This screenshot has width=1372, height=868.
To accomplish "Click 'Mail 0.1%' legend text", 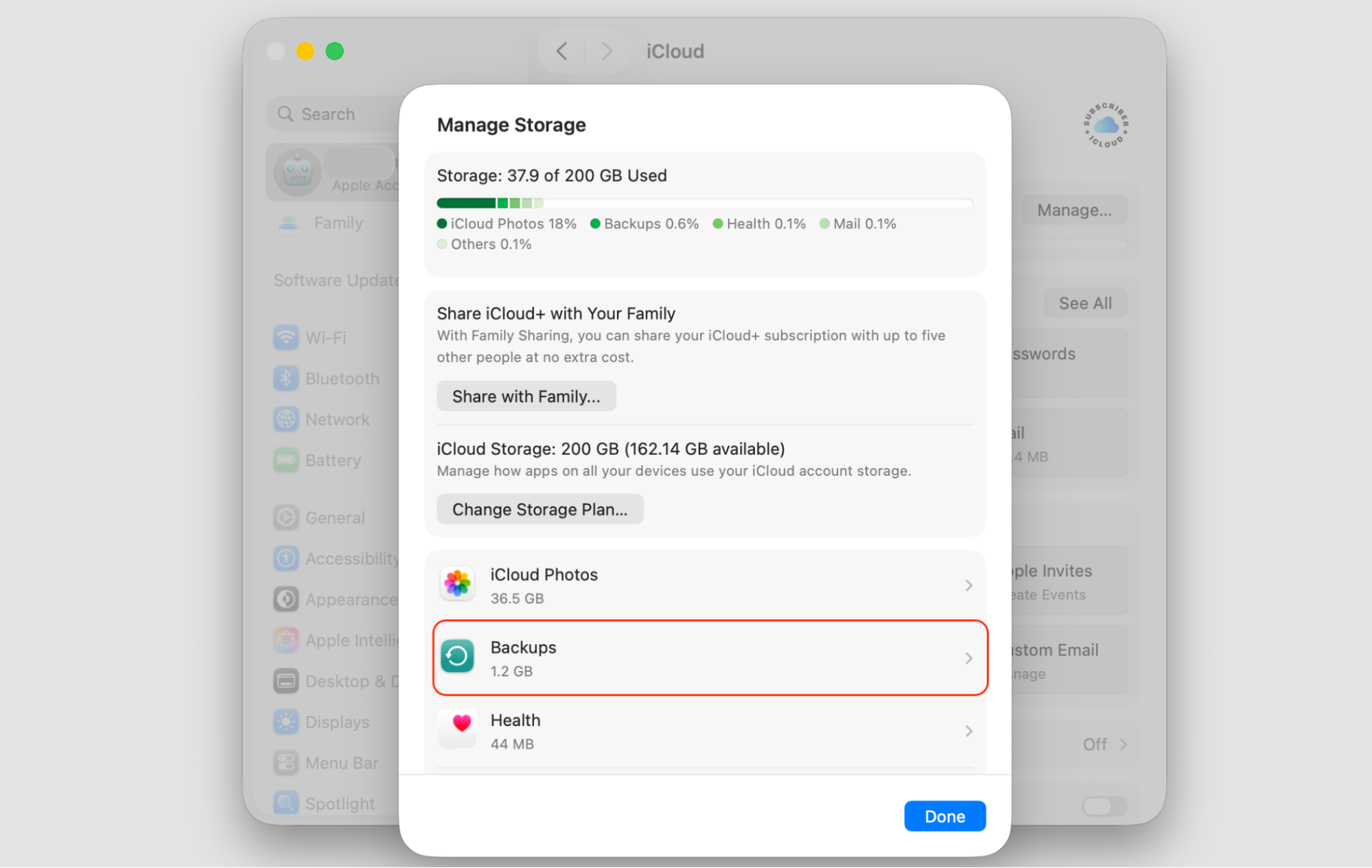I will pos(865,224).
